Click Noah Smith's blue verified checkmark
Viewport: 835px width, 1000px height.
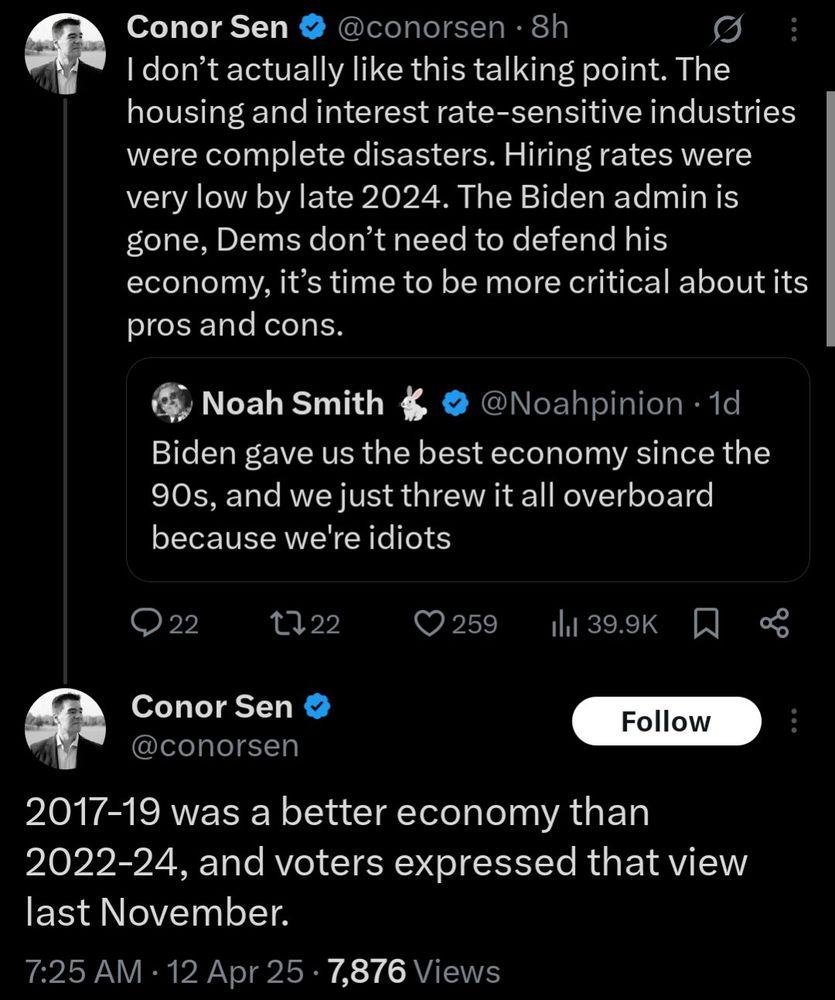[455, 404]
